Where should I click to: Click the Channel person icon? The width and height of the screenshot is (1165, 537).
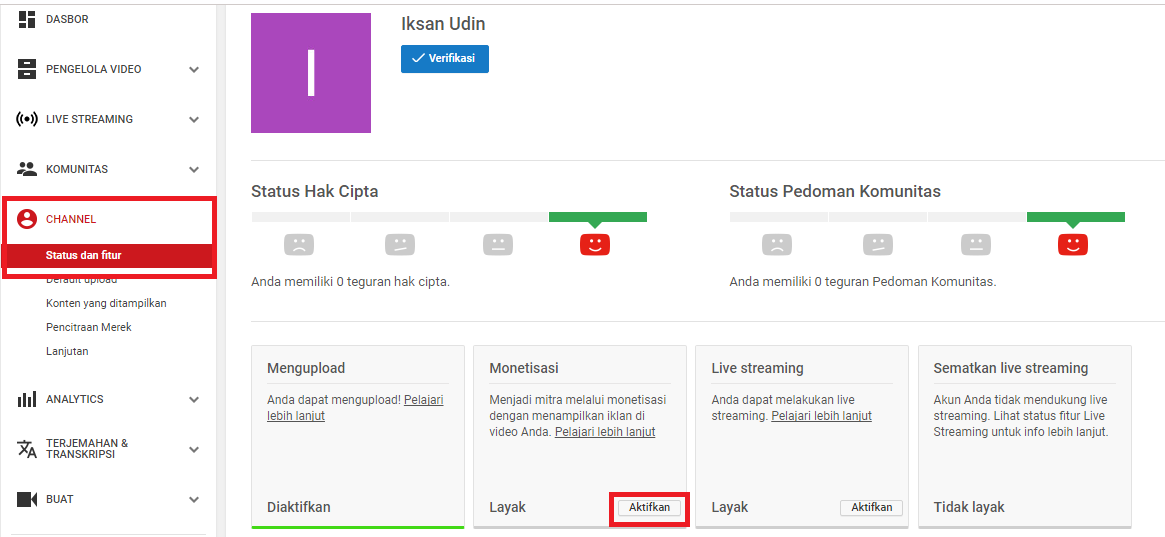pyautogui.click(x=27, y=219)
